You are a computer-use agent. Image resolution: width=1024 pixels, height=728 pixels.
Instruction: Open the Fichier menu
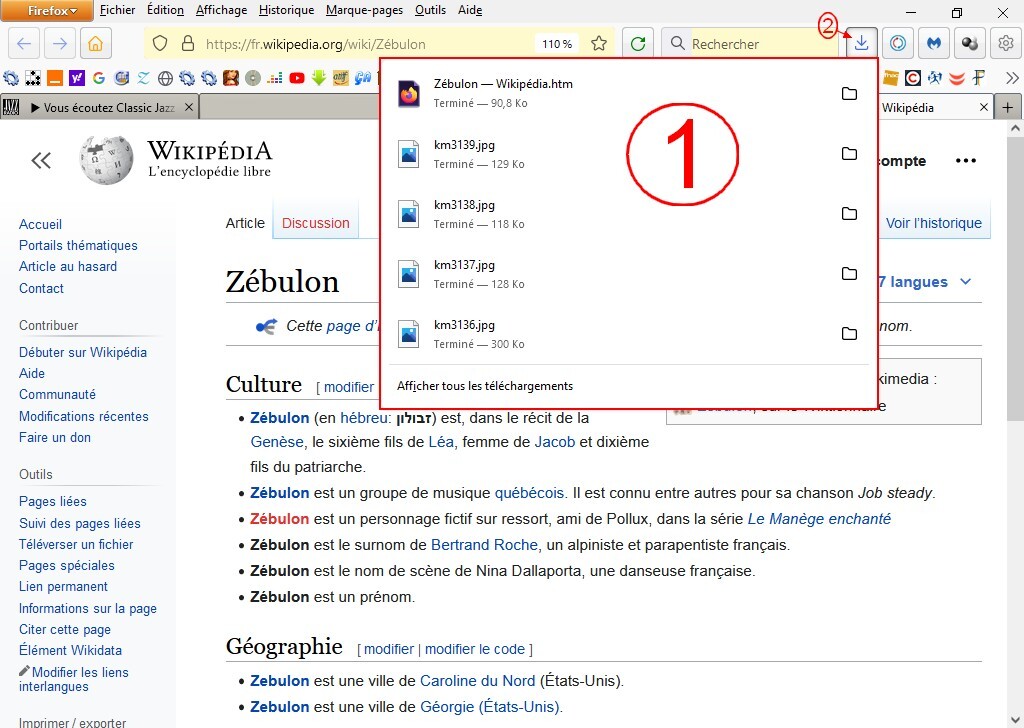pos(118,10)
